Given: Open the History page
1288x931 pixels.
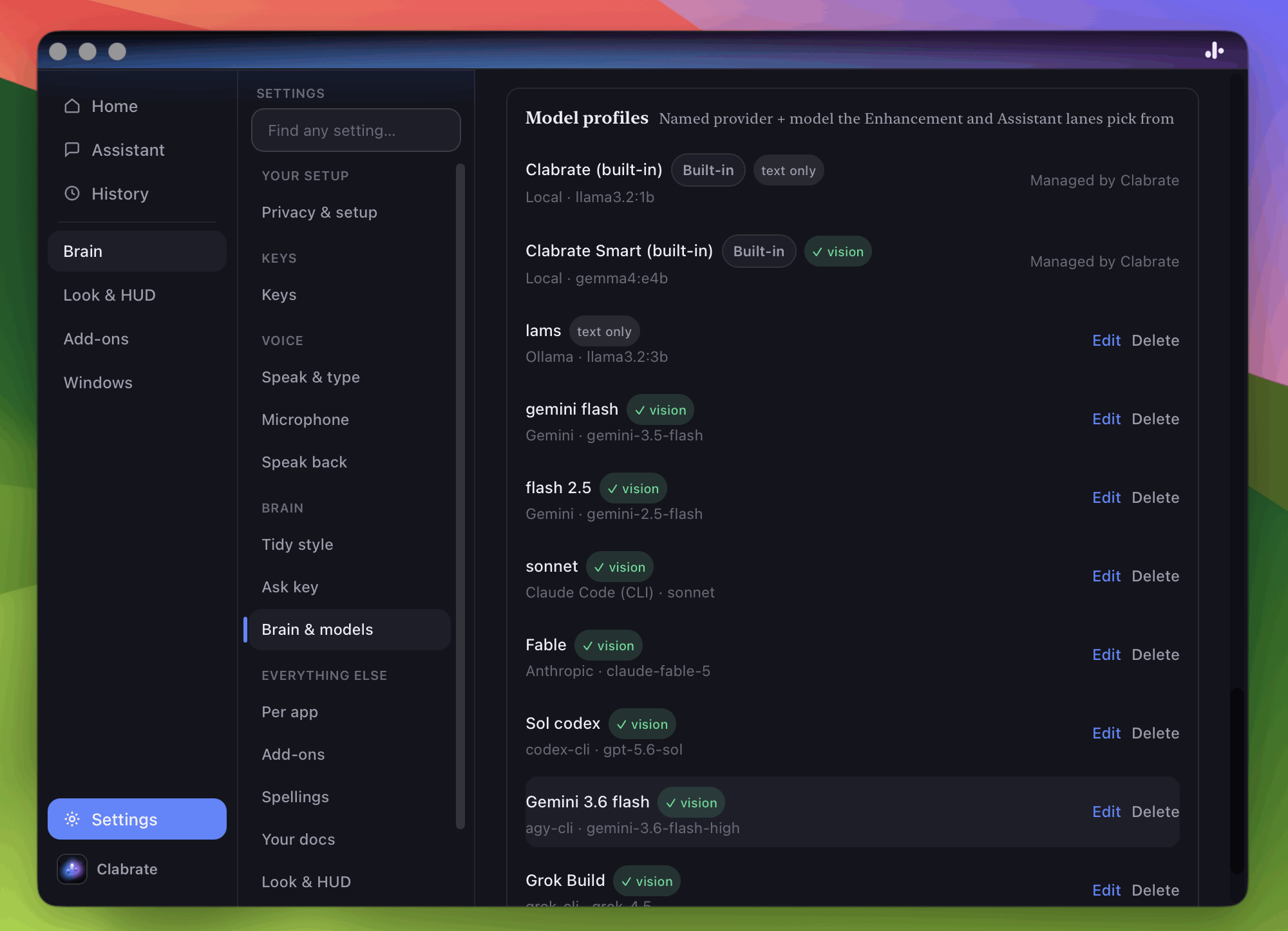Looking at the screenshot, I should 137,194.
